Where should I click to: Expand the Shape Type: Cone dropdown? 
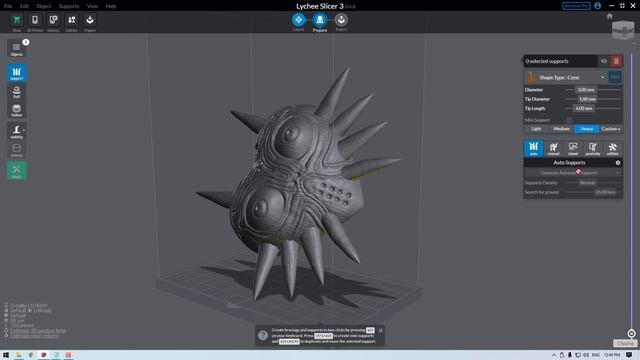[x=565, y=77]
